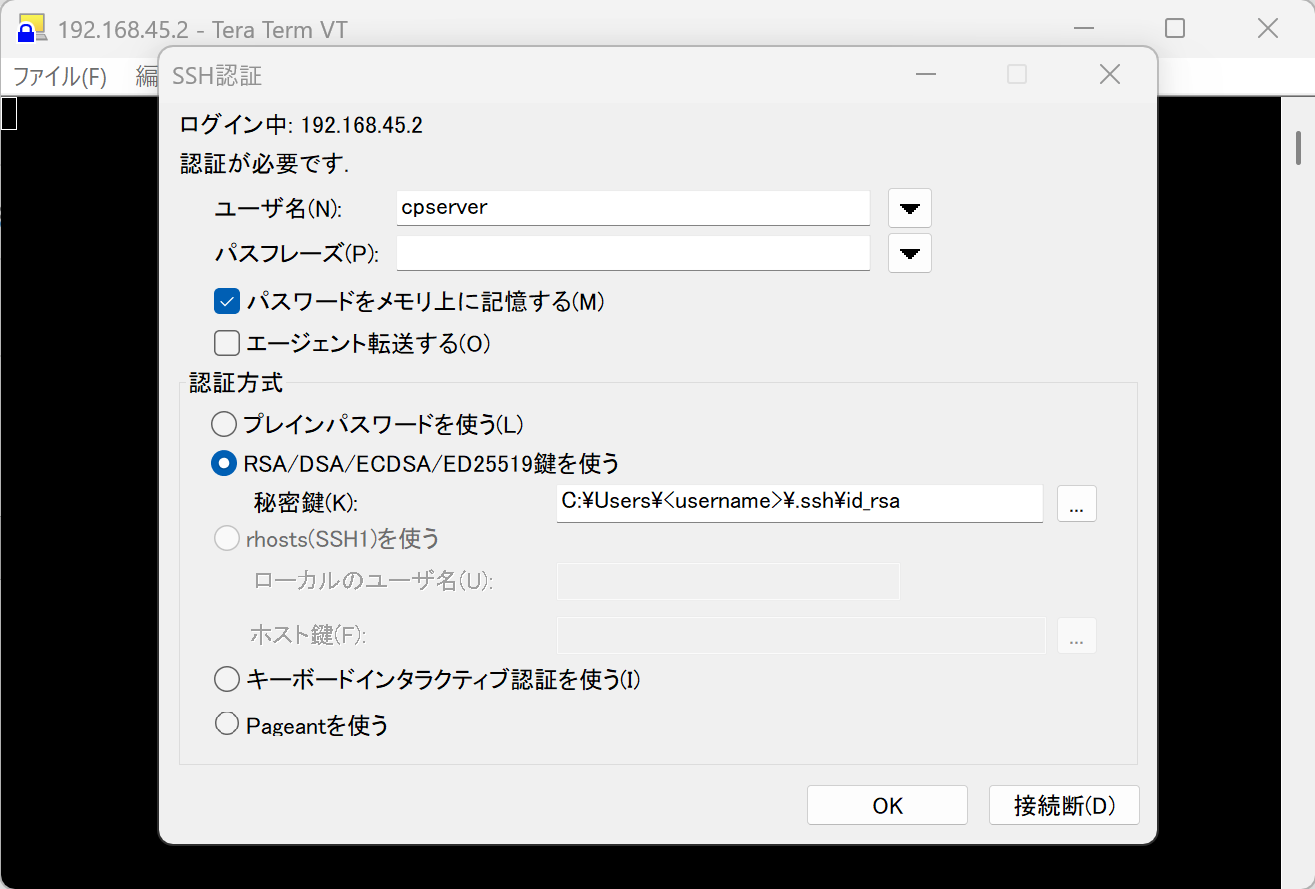The image size is (1315, 889).
Task: Click the Tera Term vertical scrollbar thumb
Action: [1298, 147]
